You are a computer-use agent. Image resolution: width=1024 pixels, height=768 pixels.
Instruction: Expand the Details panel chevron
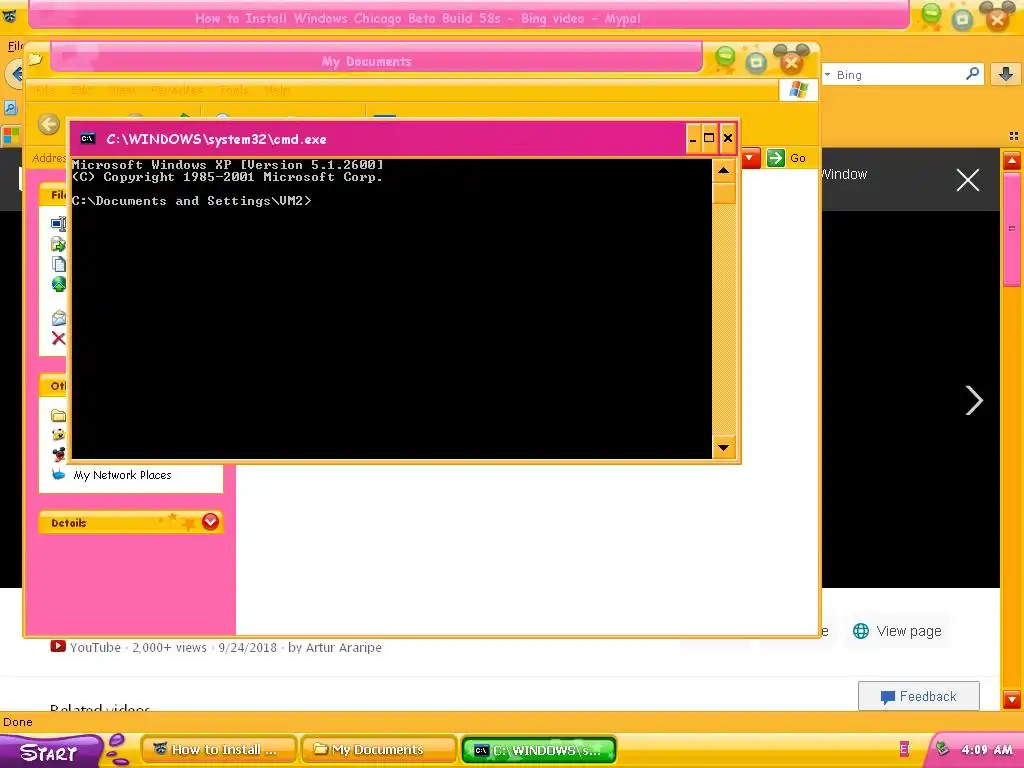[210, 521]
